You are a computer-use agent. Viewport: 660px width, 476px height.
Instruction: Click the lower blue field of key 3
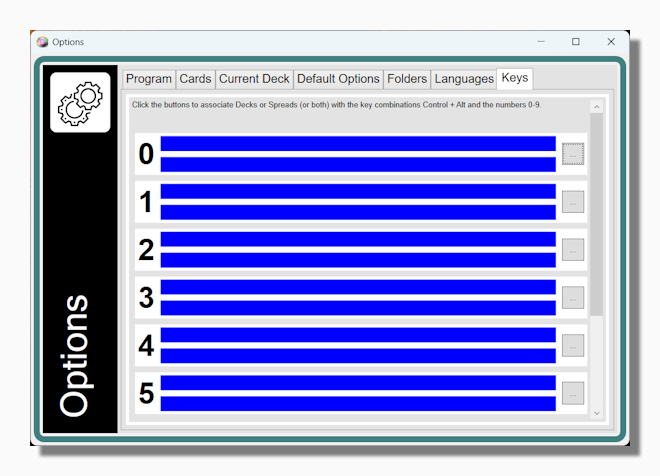pos(358,308)
